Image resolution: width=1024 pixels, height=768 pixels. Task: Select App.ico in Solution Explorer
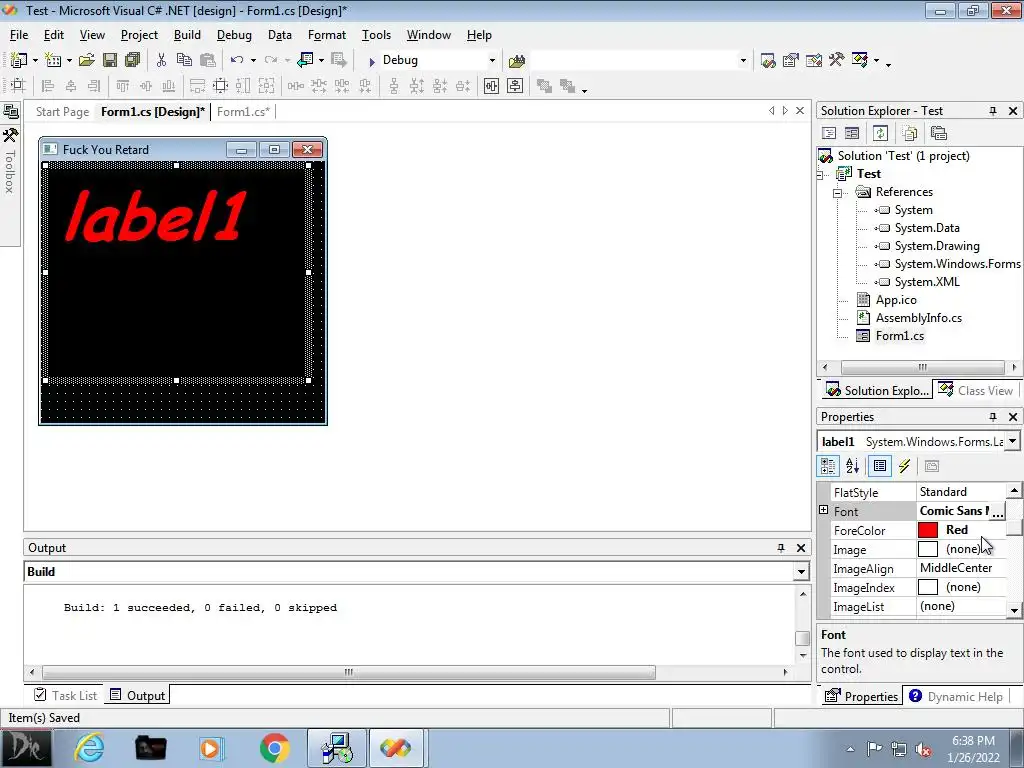point(895,300)
